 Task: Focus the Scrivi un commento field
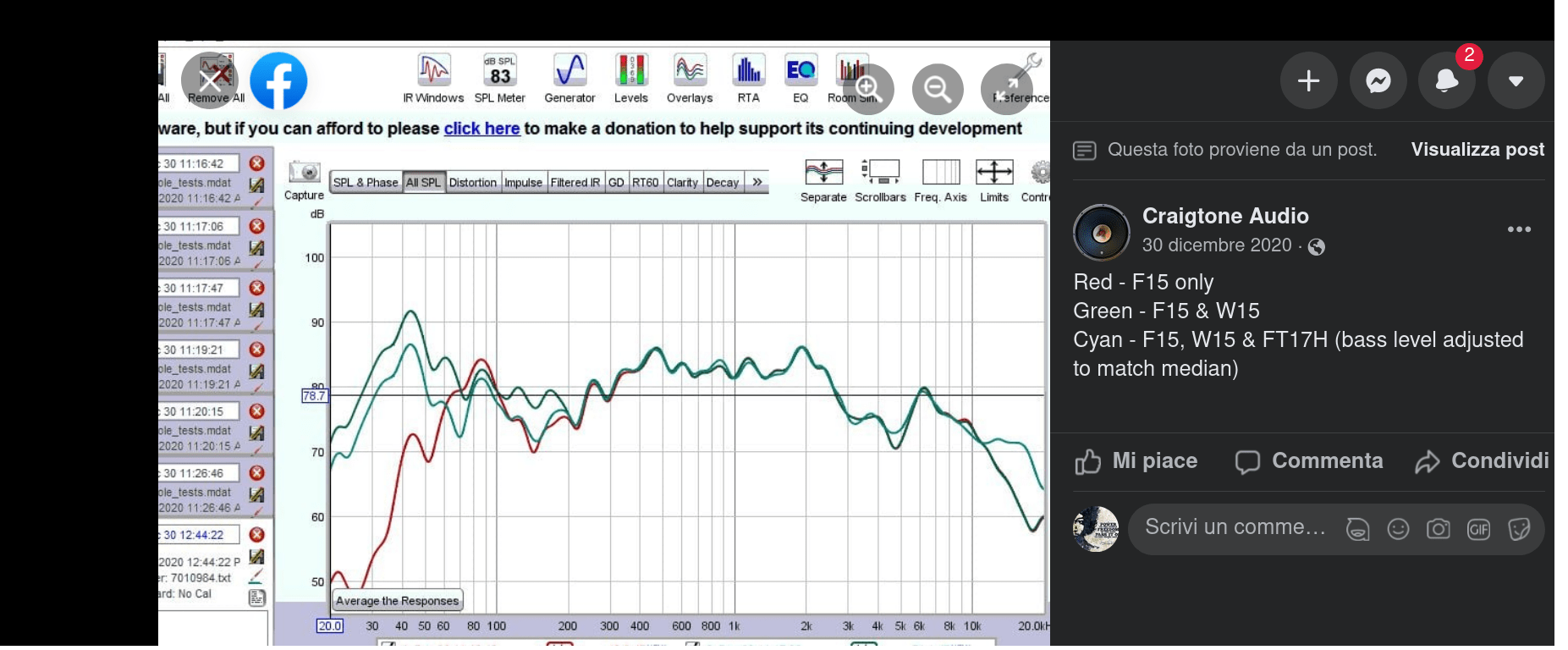pyautogui.click(x=1235, y=527)
